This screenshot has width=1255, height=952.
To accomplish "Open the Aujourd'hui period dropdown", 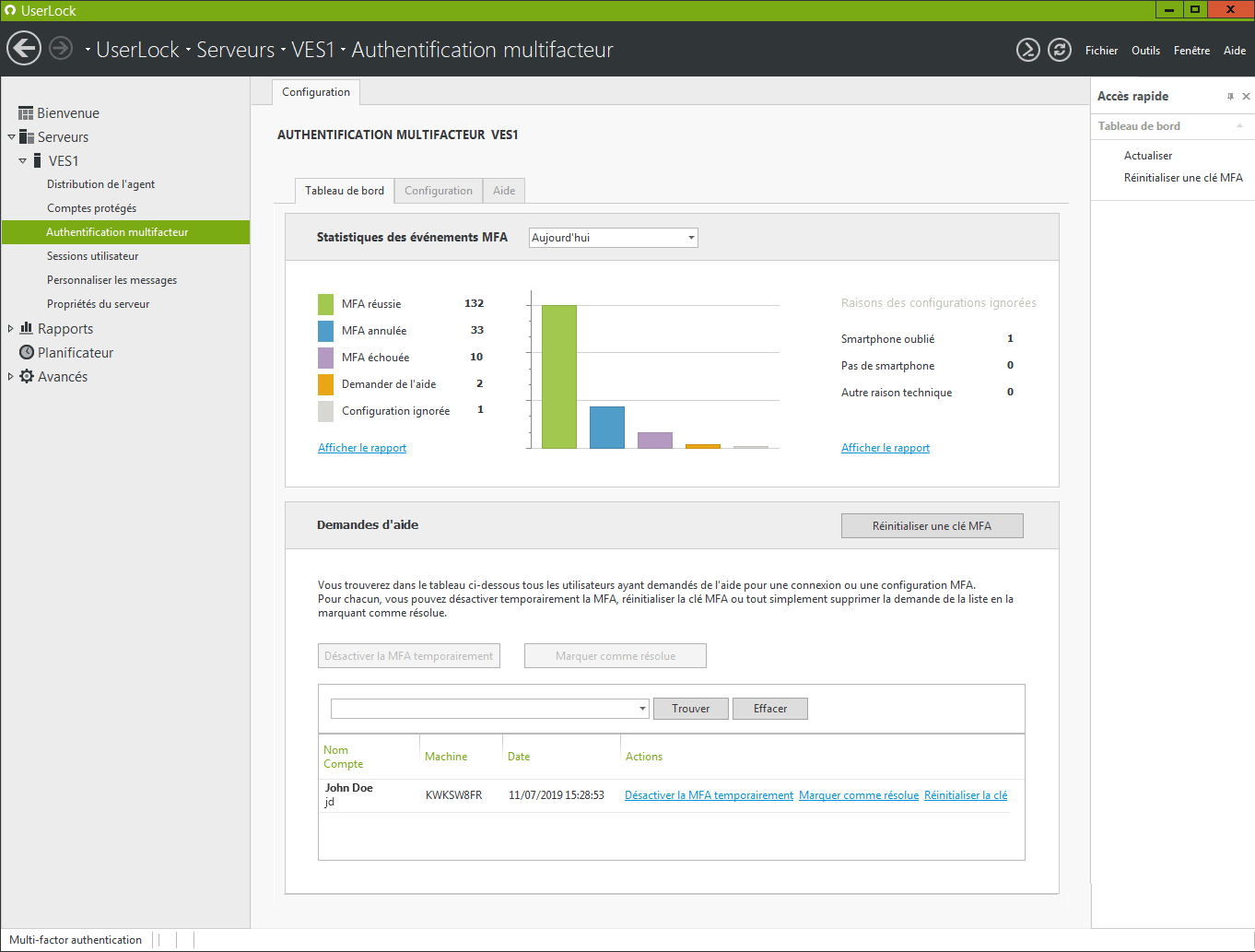I will point(690,238).
